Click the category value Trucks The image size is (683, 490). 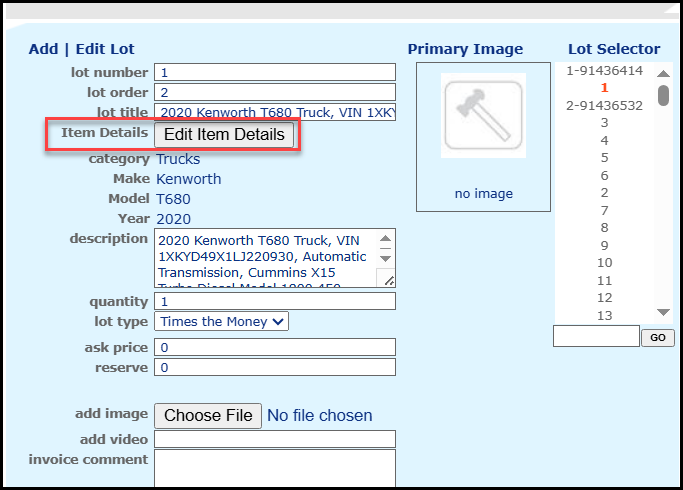click(178, 159)
